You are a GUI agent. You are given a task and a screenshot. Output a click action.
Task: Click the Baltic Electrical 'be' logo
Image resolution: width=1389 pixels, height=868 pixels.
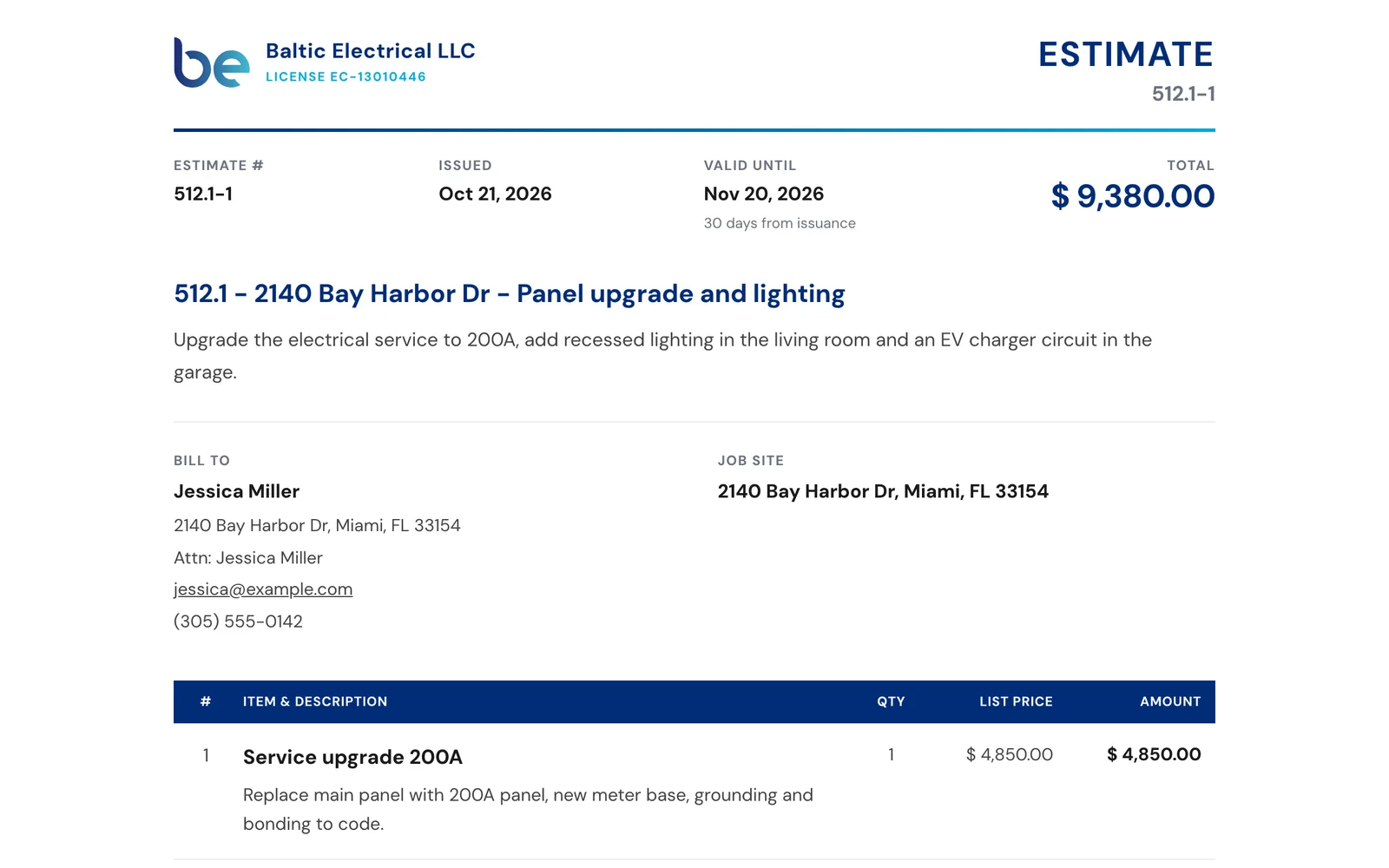(x=212, y=62)
